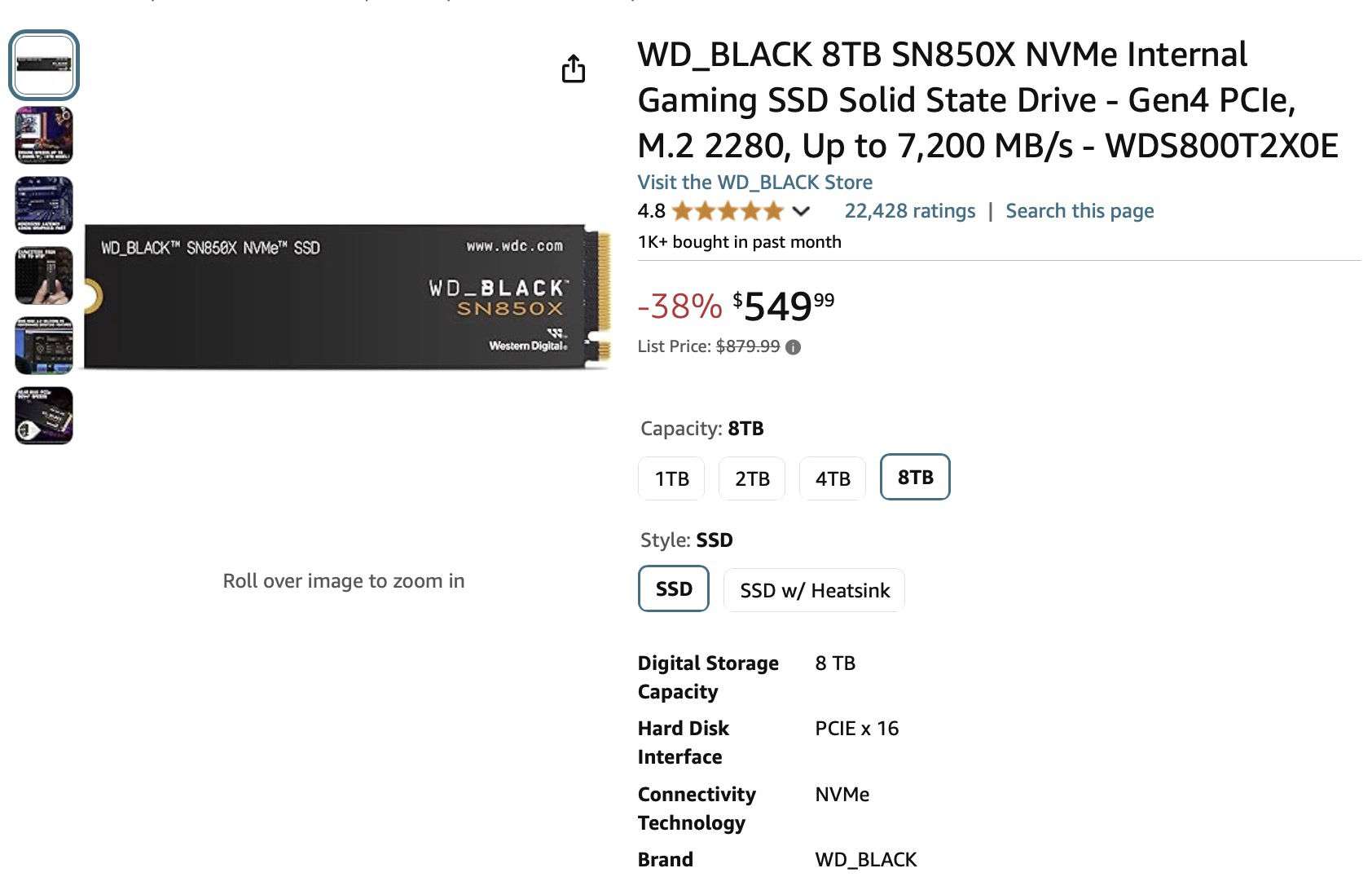Choose the 4TB capacity option
Image resolution: width=1372 pixels, height=877 pixels.
coord(833,478)
